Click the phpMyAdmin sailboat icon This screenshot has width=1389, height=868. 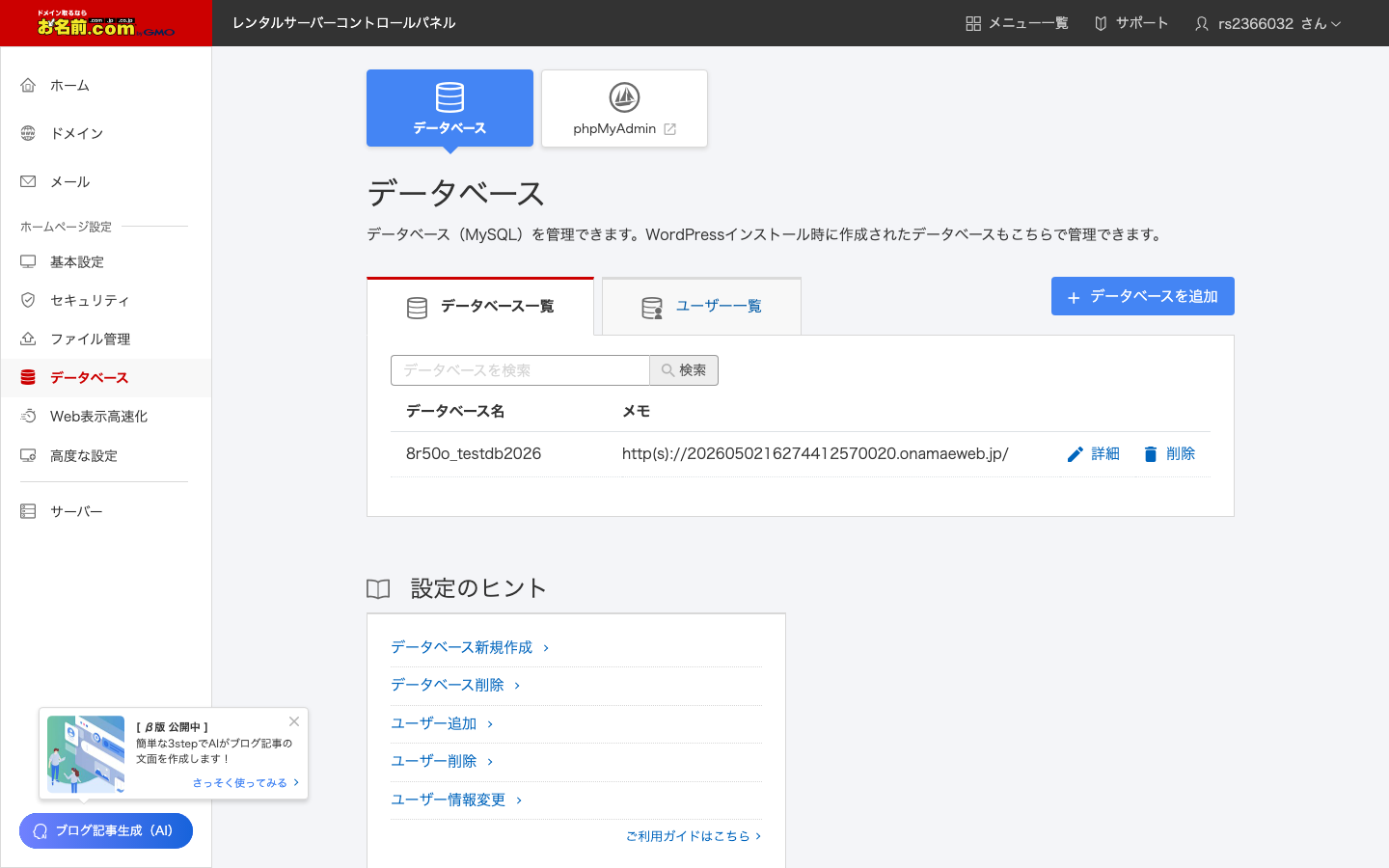click(x=624, y=97)
